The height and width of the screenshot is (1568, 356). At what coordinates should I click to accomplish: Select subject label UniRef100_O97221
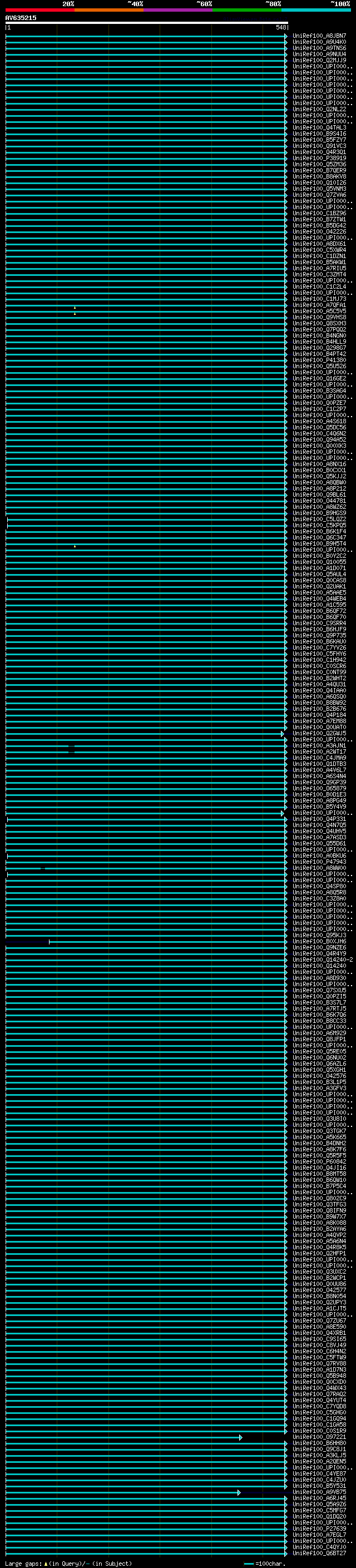click(x=319, y=1437)
